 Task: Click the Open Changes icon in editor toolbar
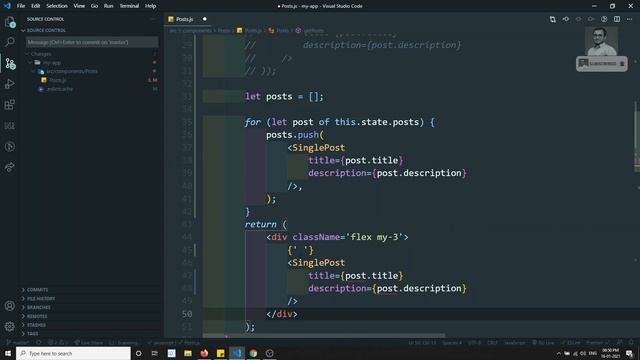coord(553,19)
